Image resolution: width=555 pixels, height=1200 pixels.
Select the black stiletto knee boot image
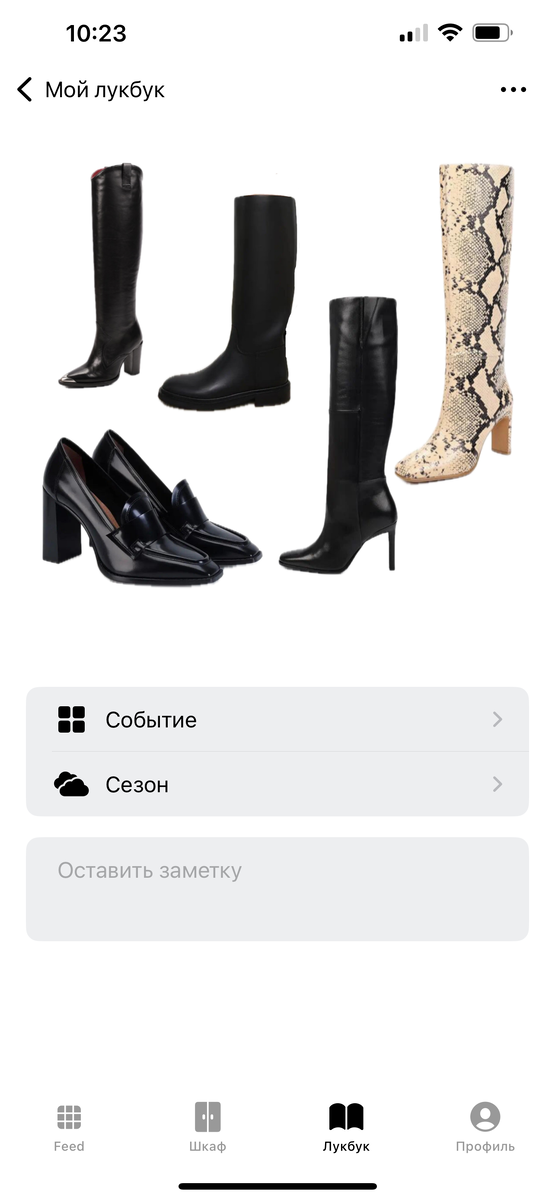point(338,435)
